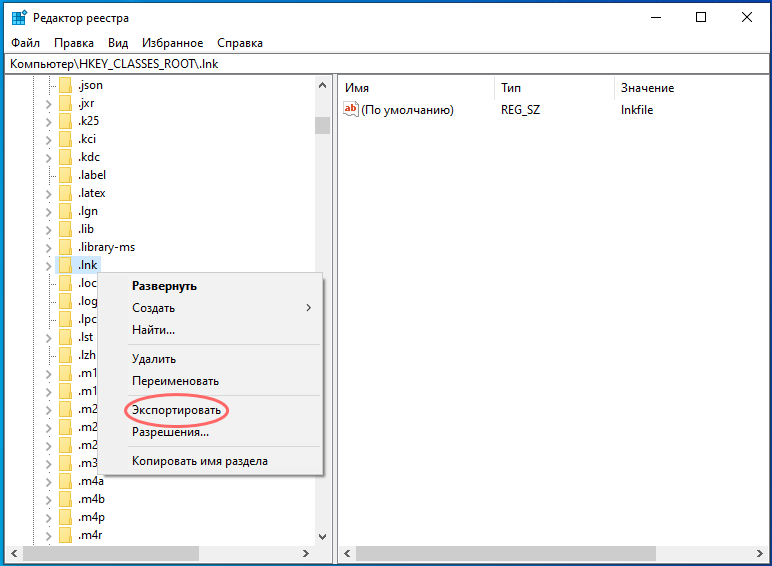Select the .json key label
This screenshot has width=772, height=566.
point(90,85)
